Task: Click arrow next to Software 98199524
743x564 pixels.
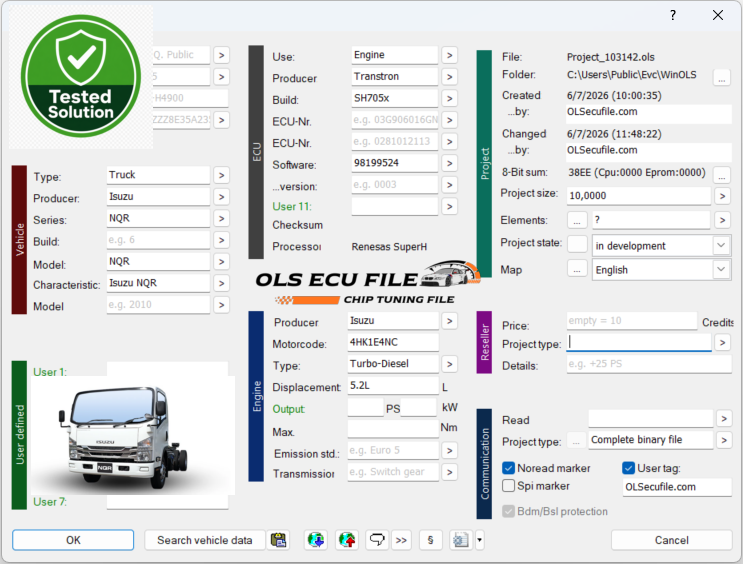Action: point(449,164)
